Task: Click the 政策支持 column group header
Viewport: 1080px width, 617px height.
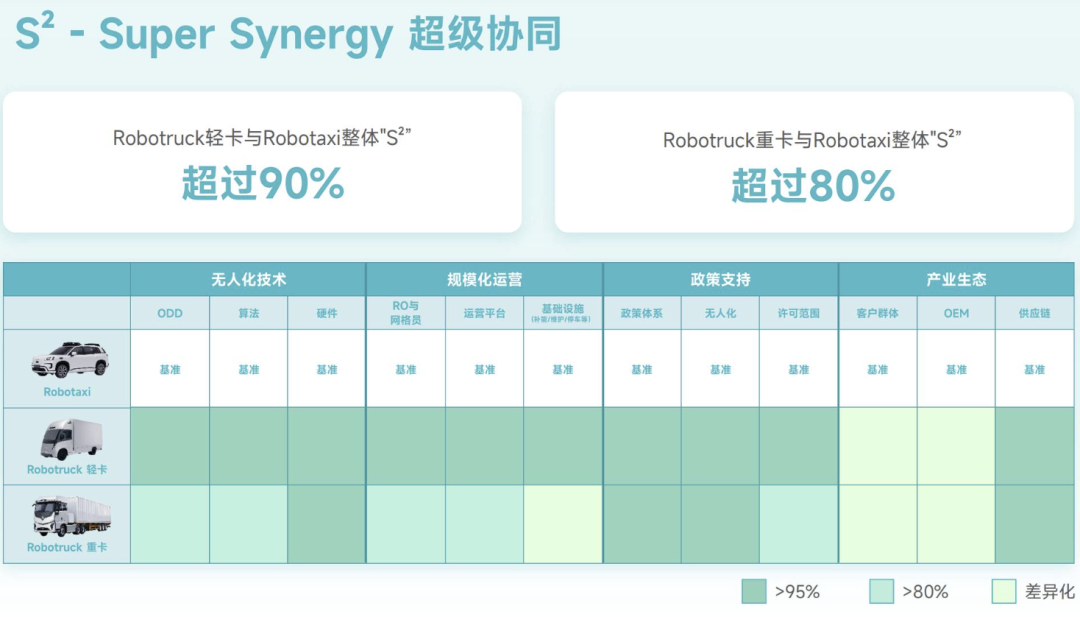Action: pyautogui.click(x=720, y=280)
